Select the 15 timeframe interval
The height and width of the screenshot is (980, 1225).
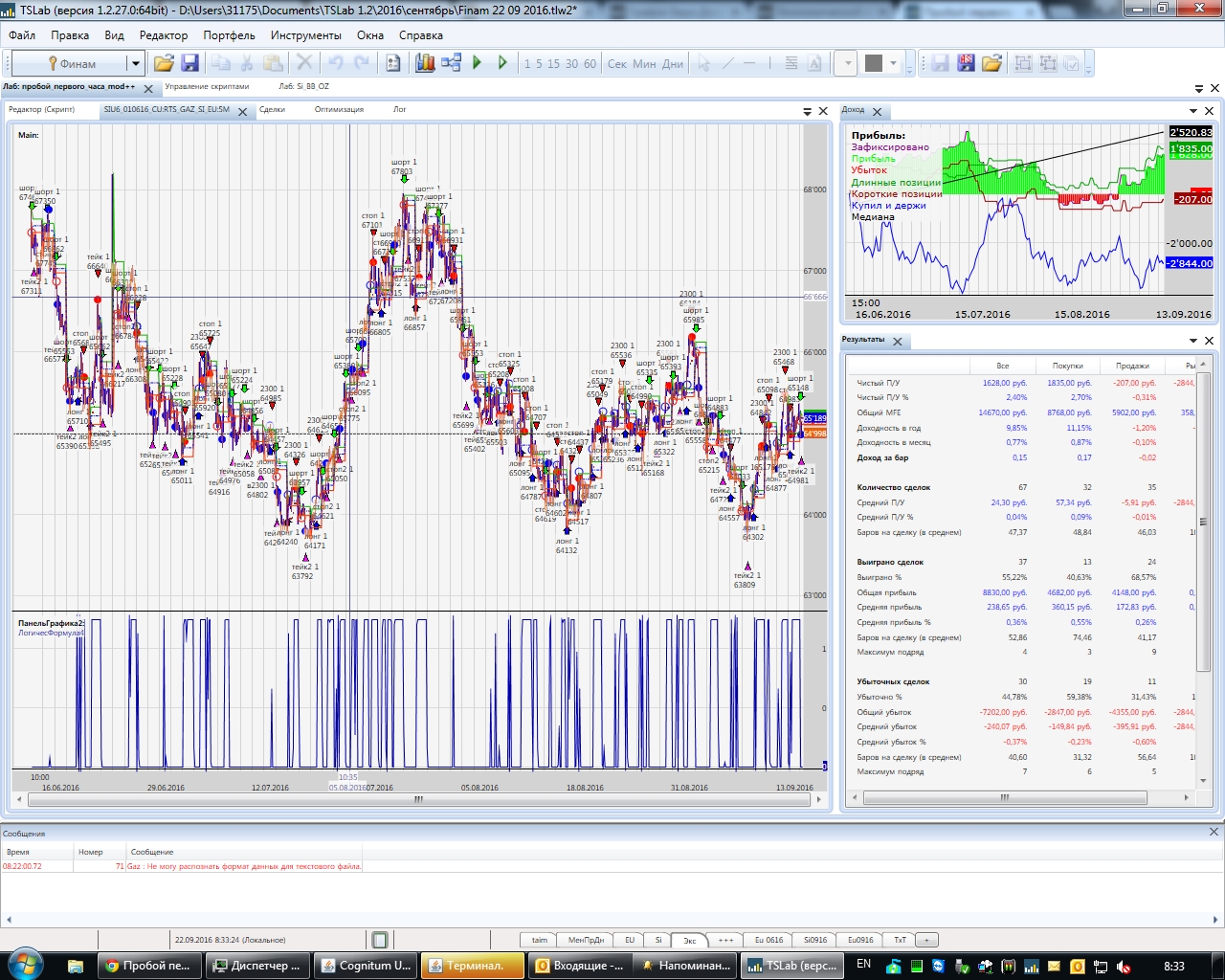pyautogui.click(x=554, y=64)
